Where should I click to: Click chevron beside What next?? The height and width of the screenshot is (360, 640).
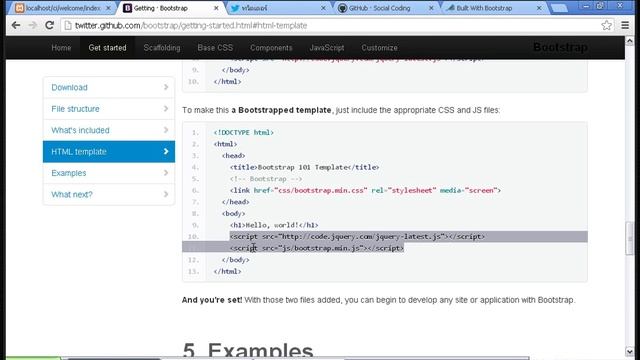coord(166,194)
